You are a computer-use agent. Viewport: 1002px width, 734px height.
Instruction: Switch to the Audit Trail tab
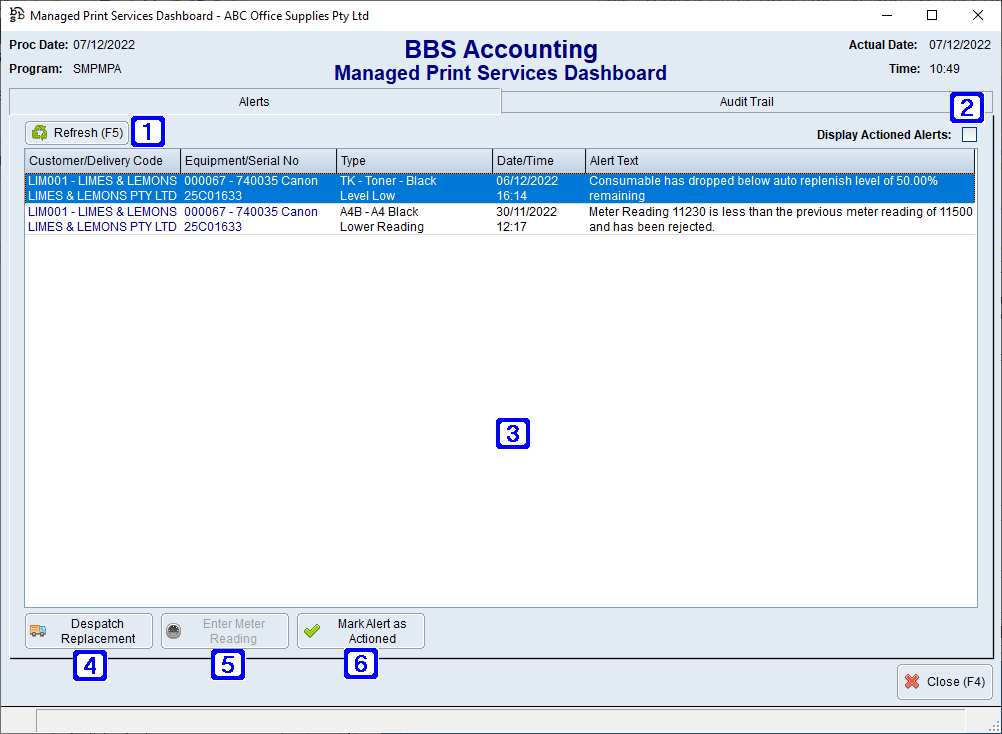(745, 101)
